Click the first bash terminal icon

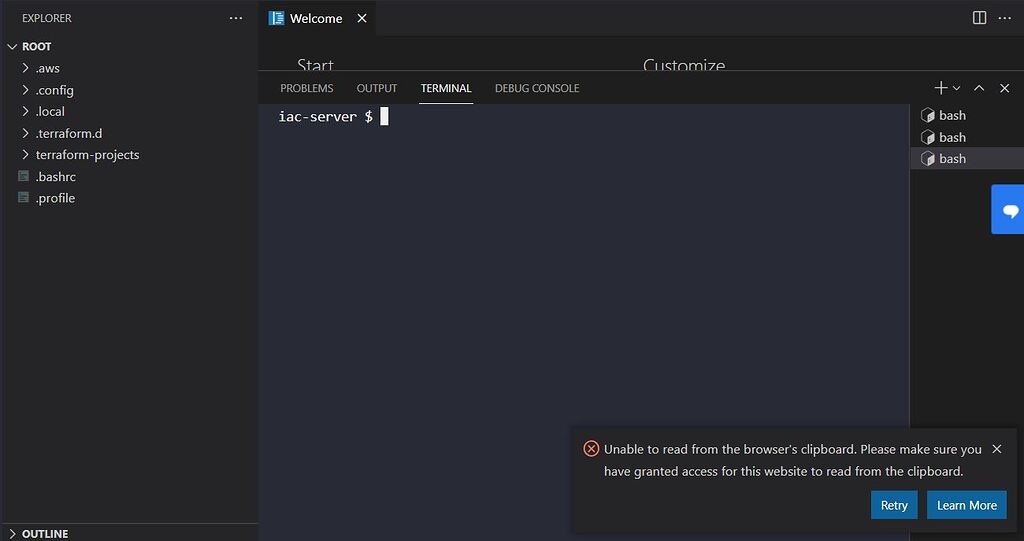tap(927, 116)
